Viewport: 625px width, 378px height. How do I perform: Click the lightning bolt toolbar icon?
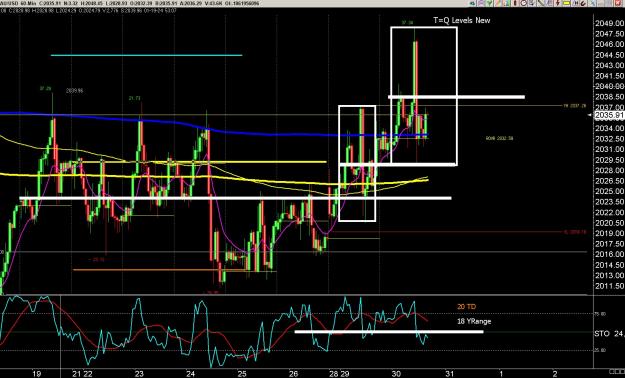[x=558, y=3]
